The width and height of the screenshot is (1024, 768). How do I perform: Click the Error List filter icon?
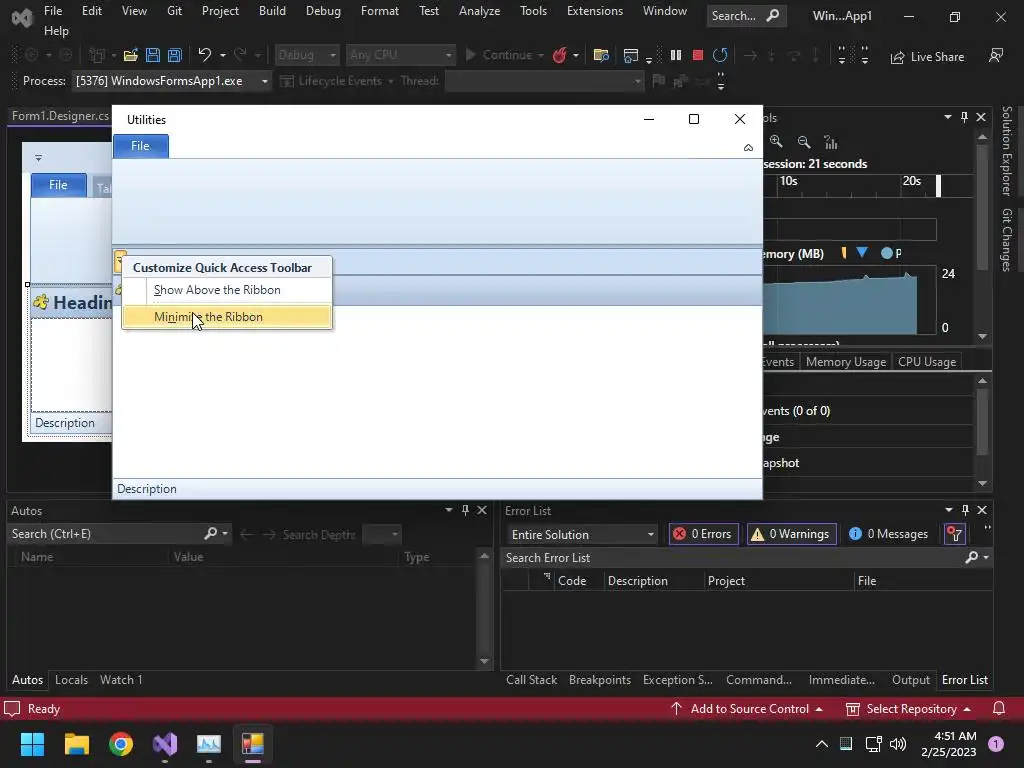click(955, 534)
